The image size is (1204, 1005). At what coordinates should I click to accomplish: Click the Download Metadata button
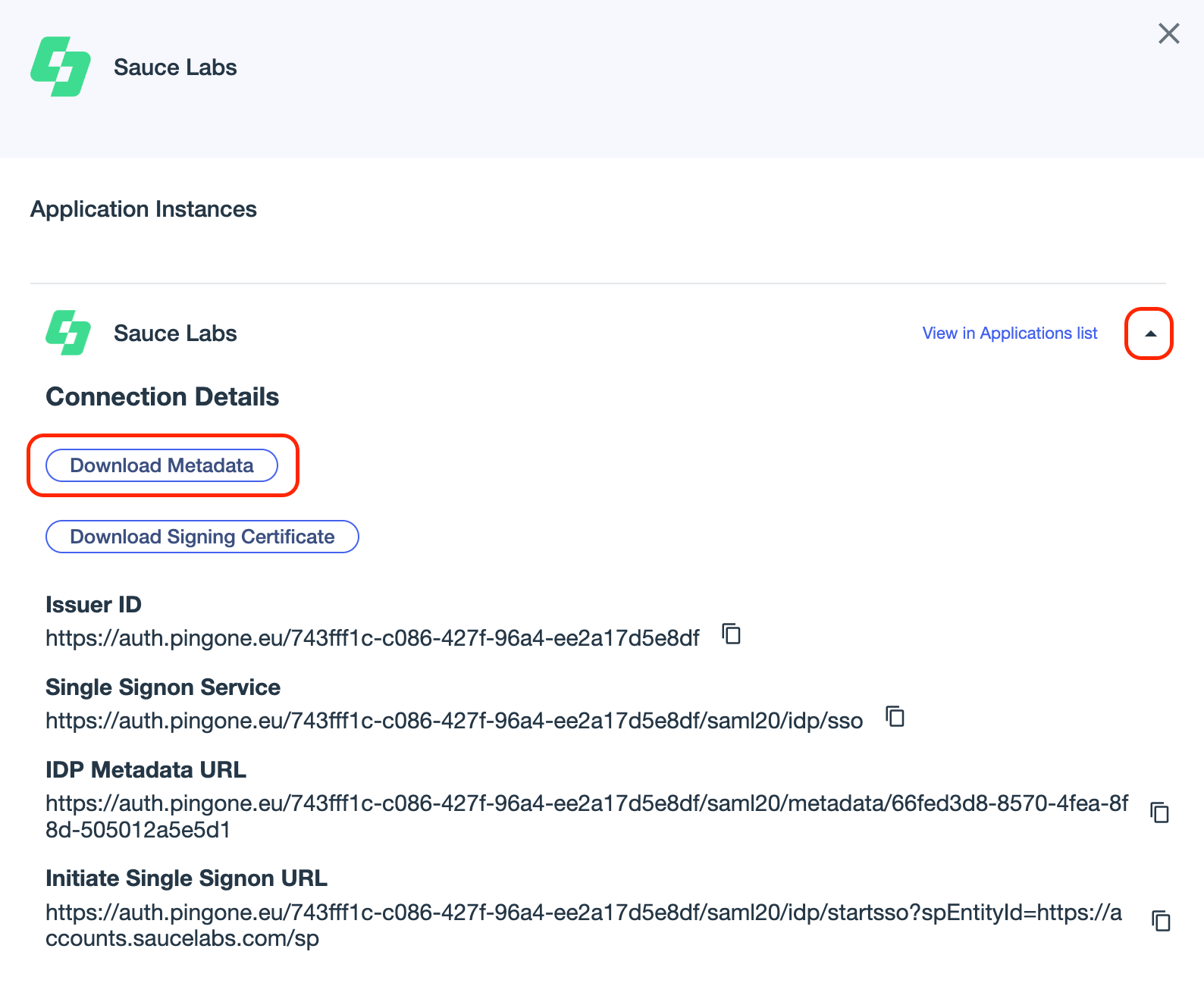point(162,465)
